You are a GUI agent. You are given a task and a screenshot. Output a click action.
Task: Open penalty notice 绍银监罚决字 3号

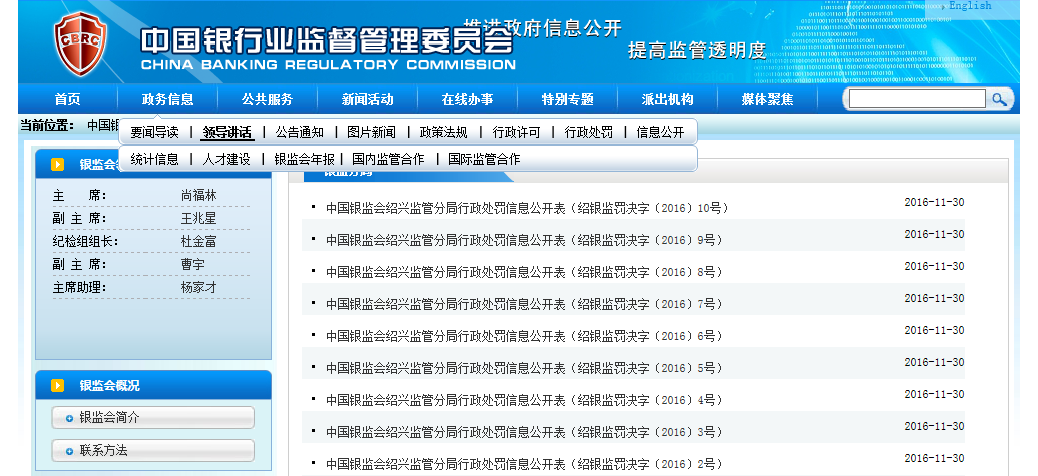(x=526, y=433)
